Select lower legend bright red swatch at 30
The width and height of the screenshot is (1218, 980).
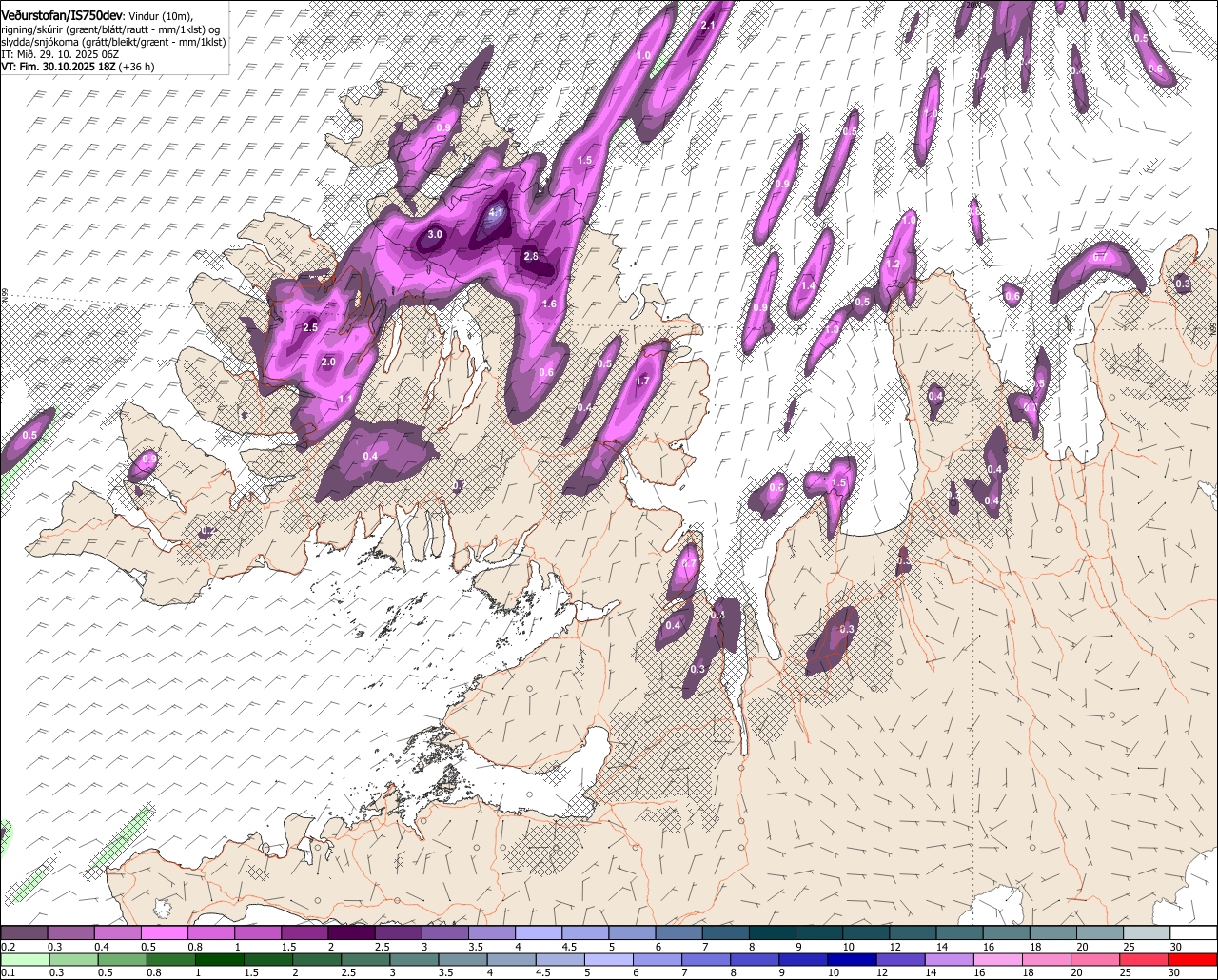pos(1193,959)
